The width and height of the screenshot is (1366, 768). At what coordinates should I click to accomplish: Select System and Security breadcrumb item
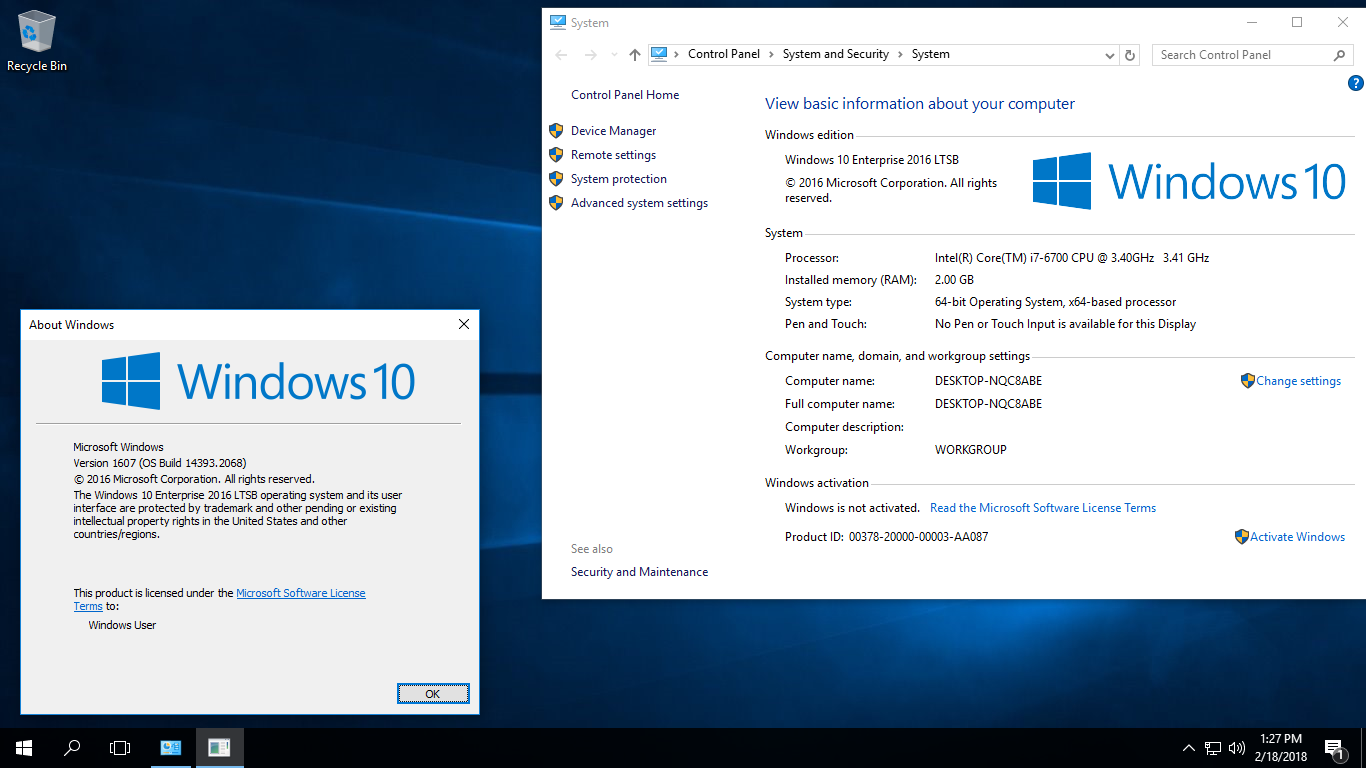tap(835, 54)
